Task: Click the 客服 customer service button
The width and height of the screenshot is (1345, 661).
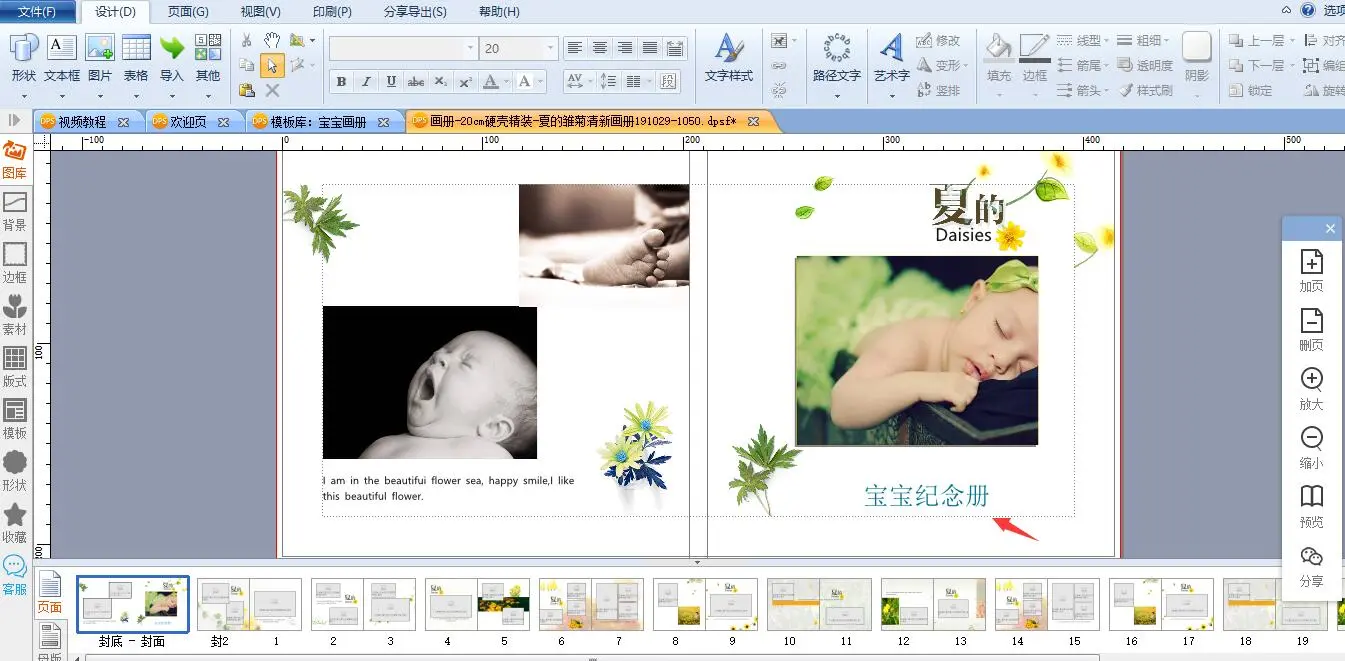Action: (x=14, y=575)
